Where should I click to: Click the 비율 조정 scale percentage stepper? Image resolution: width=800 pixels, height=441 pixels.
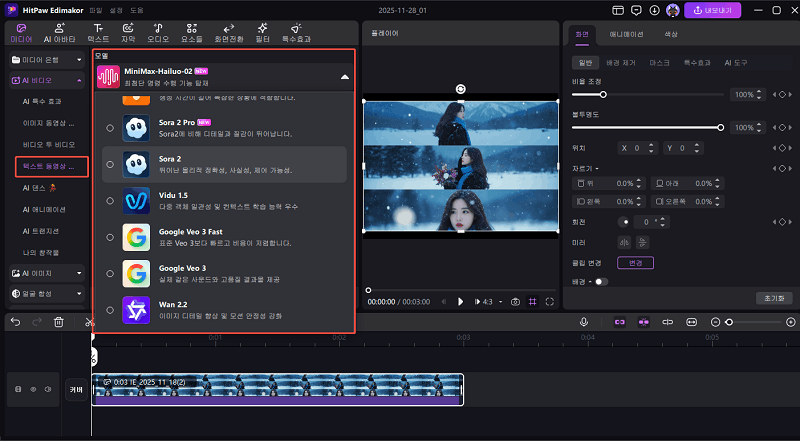click(759, 94)
